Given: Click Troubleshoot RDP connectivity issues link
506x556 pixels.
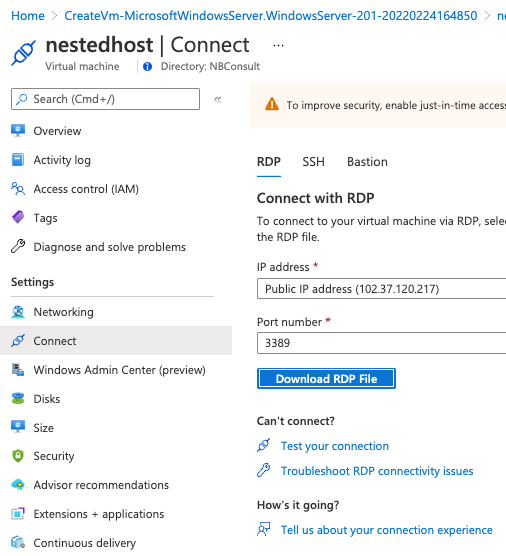Looking at the screenshot, I should [x=377, y=471].
